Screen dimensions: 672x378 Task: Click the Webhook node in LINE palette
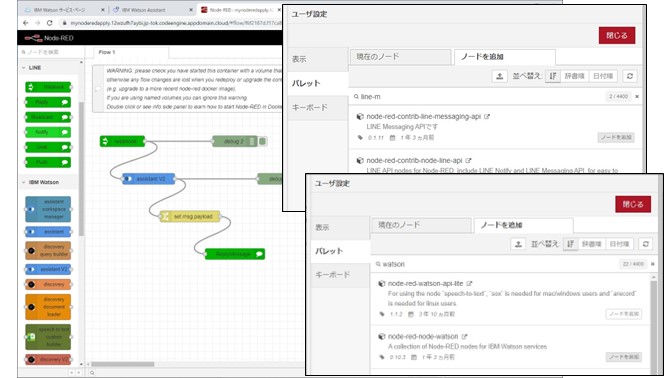(x=48, y=87)
